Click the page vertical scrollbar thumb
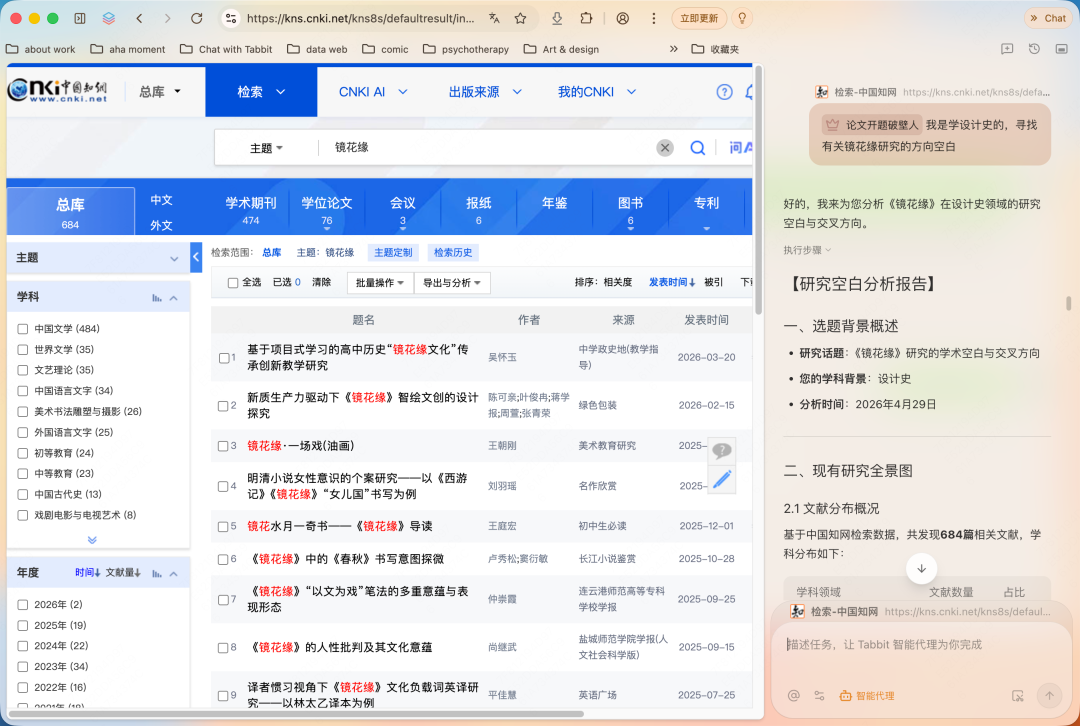This screenshot has width=1080, height=726. coord(758,189)
